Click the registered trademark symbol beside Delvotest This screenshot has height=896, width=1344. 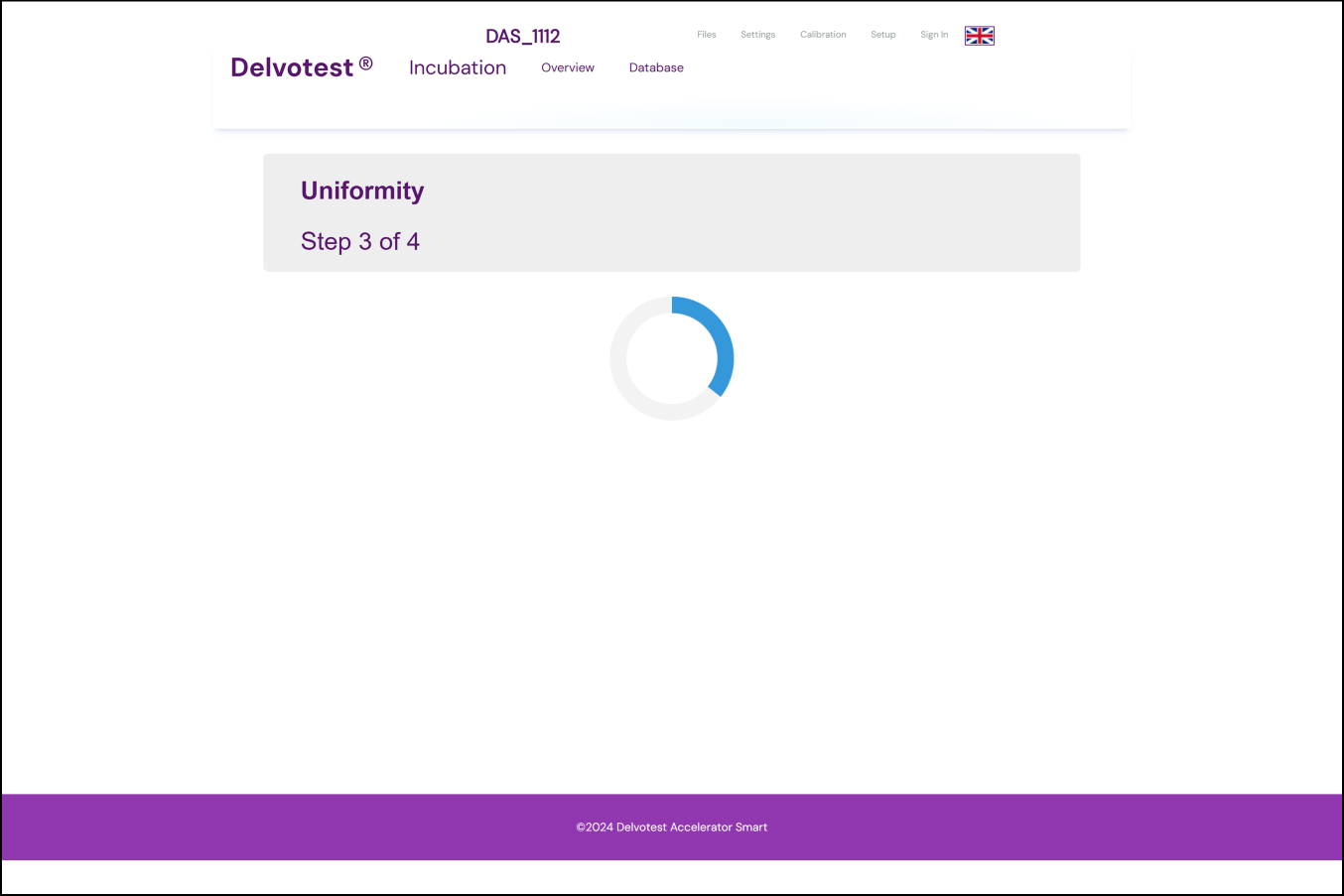pyautogui.click(x=365, y=64)
